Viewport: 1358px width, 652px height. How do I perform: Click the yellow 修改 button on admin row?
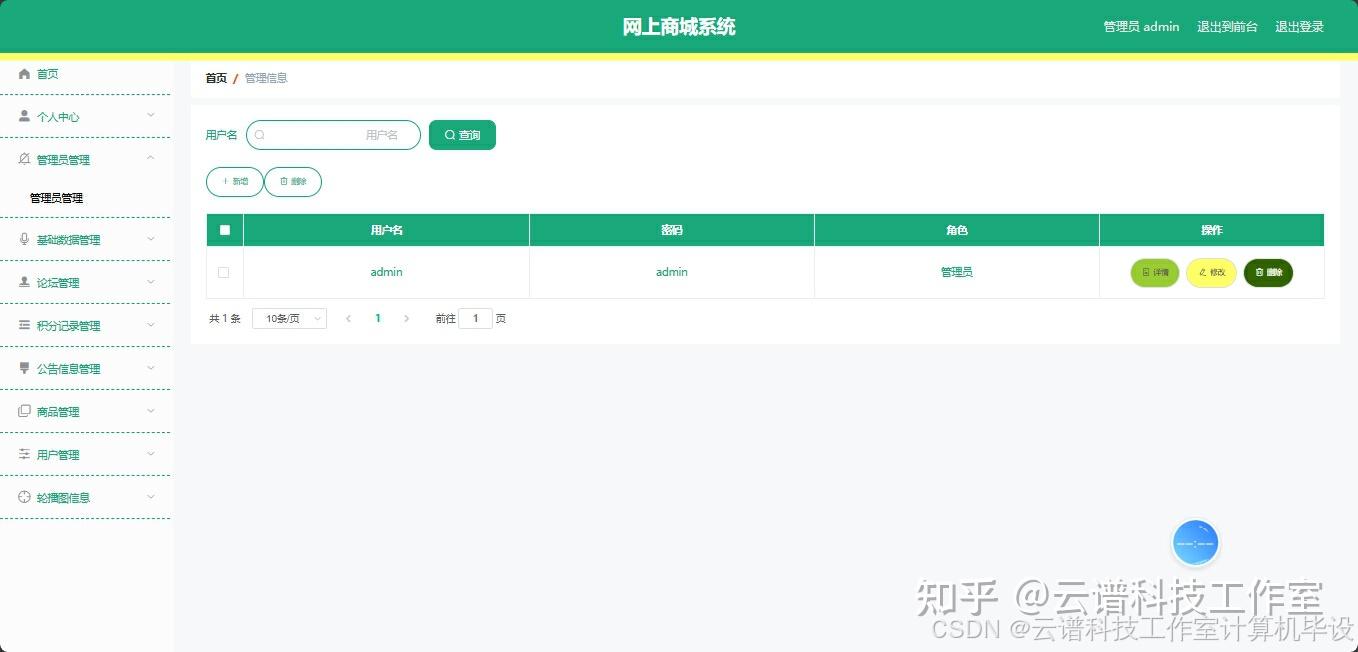coord(1211,272)
